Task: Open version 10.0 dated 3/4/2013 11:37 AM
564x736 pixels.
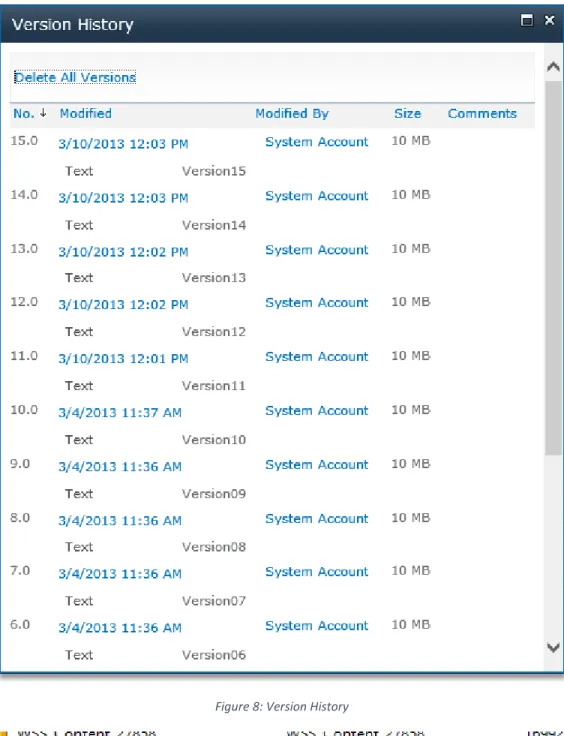Action: click(120, 413)
